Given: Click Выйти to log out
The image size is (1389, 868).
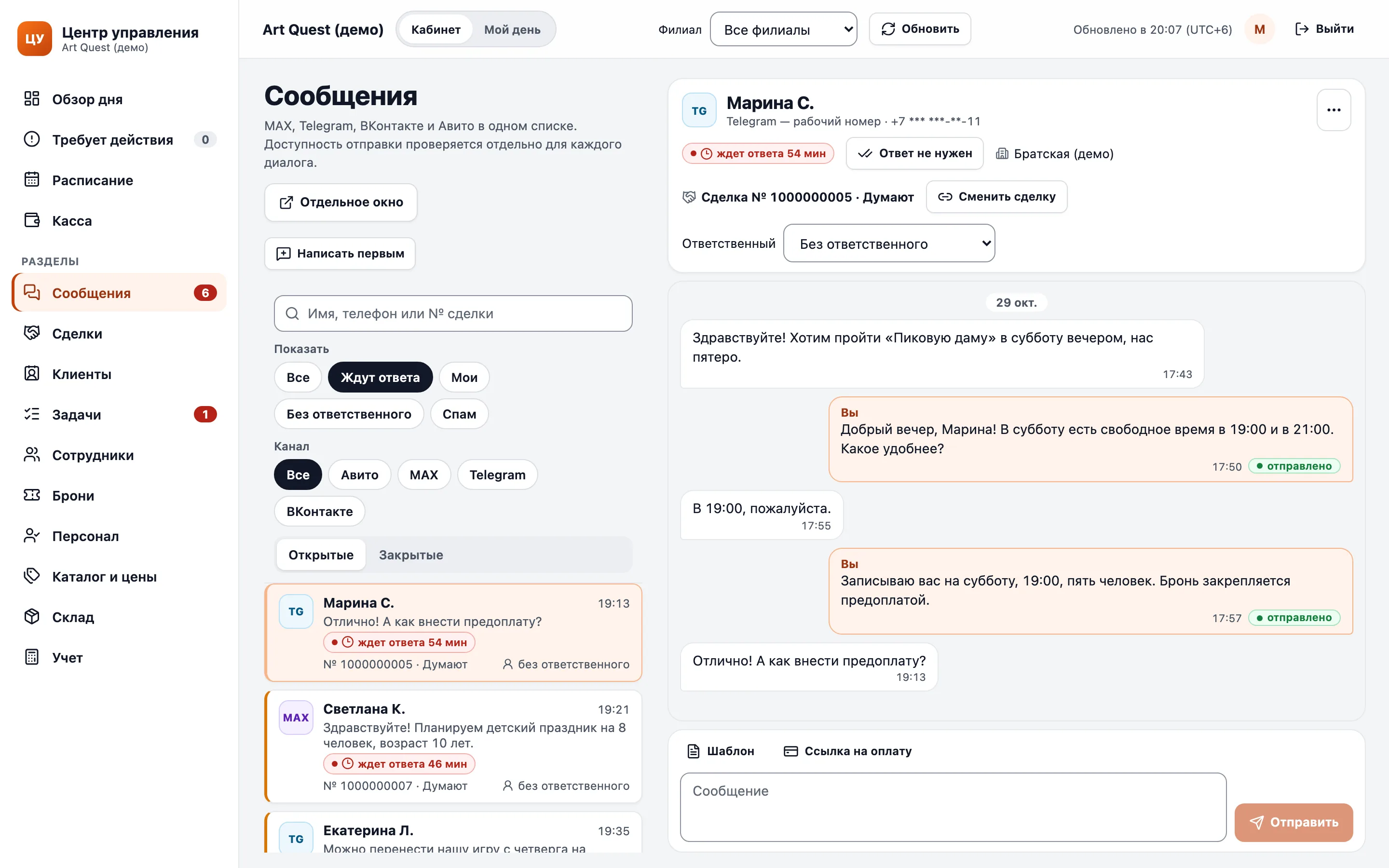Looking at the screenshot, I should (1324, 29).
